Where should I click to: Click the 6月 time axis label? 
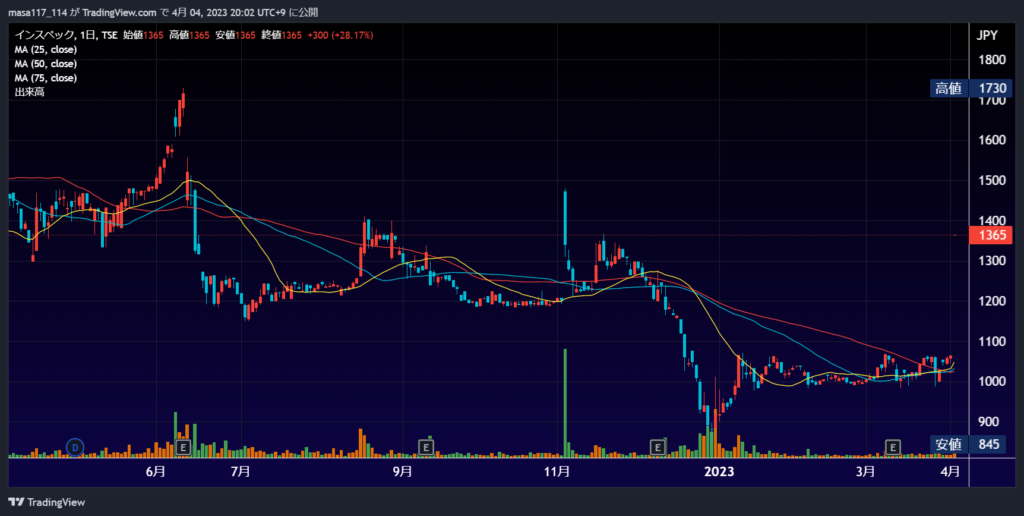pyautogui.click(x=155, y=472)
